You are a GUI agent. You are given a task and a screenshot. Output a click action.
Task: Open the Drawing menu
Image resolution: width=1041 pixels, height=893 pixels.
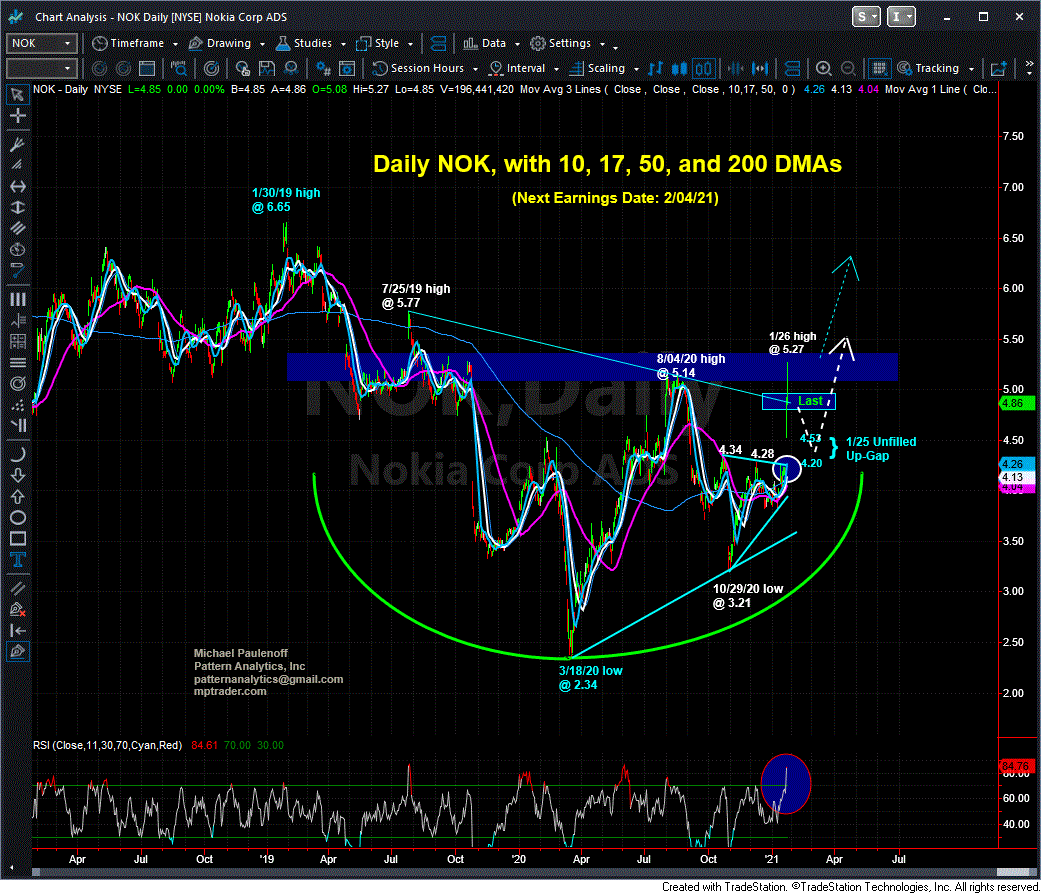[x=220, y=43]
